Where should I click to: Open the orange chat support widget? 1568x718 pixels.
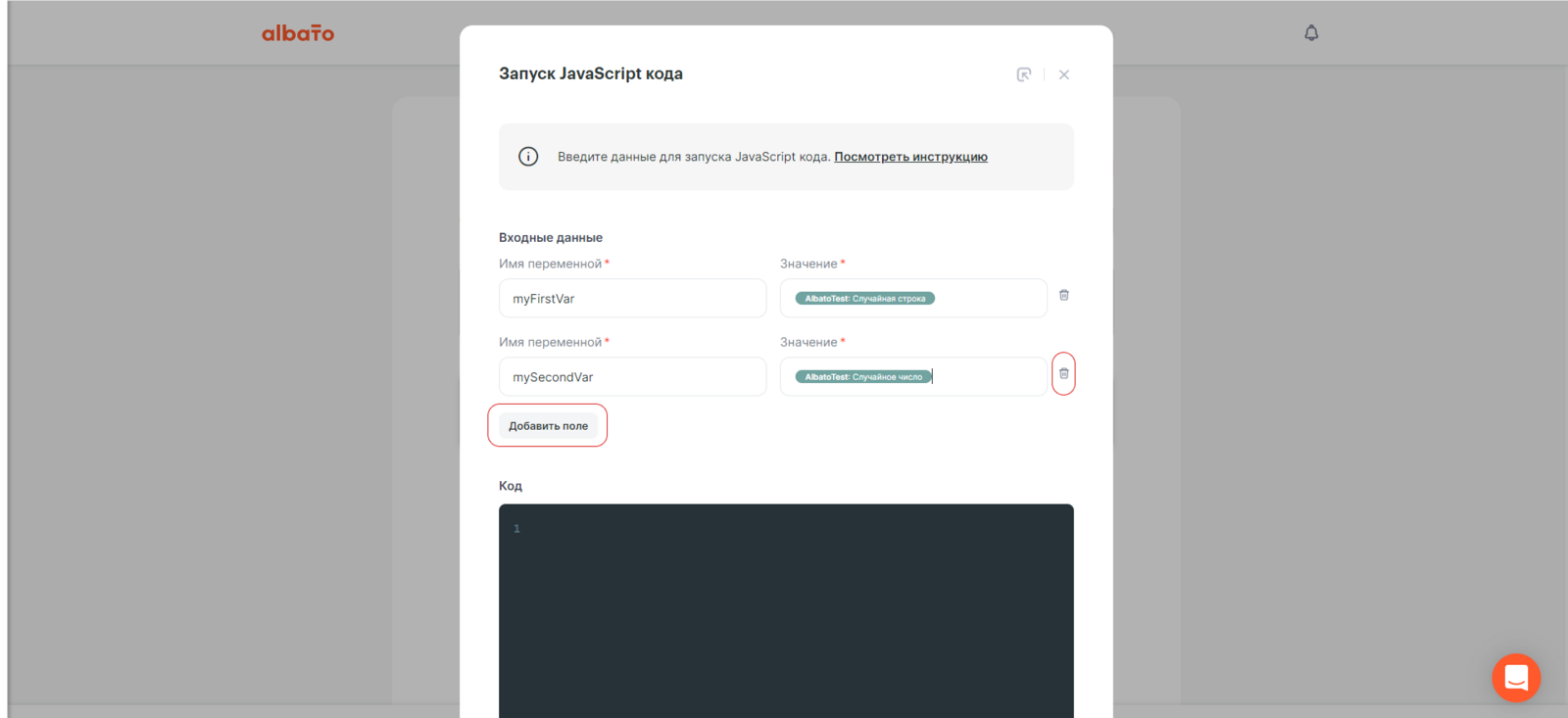point(1516,677)
